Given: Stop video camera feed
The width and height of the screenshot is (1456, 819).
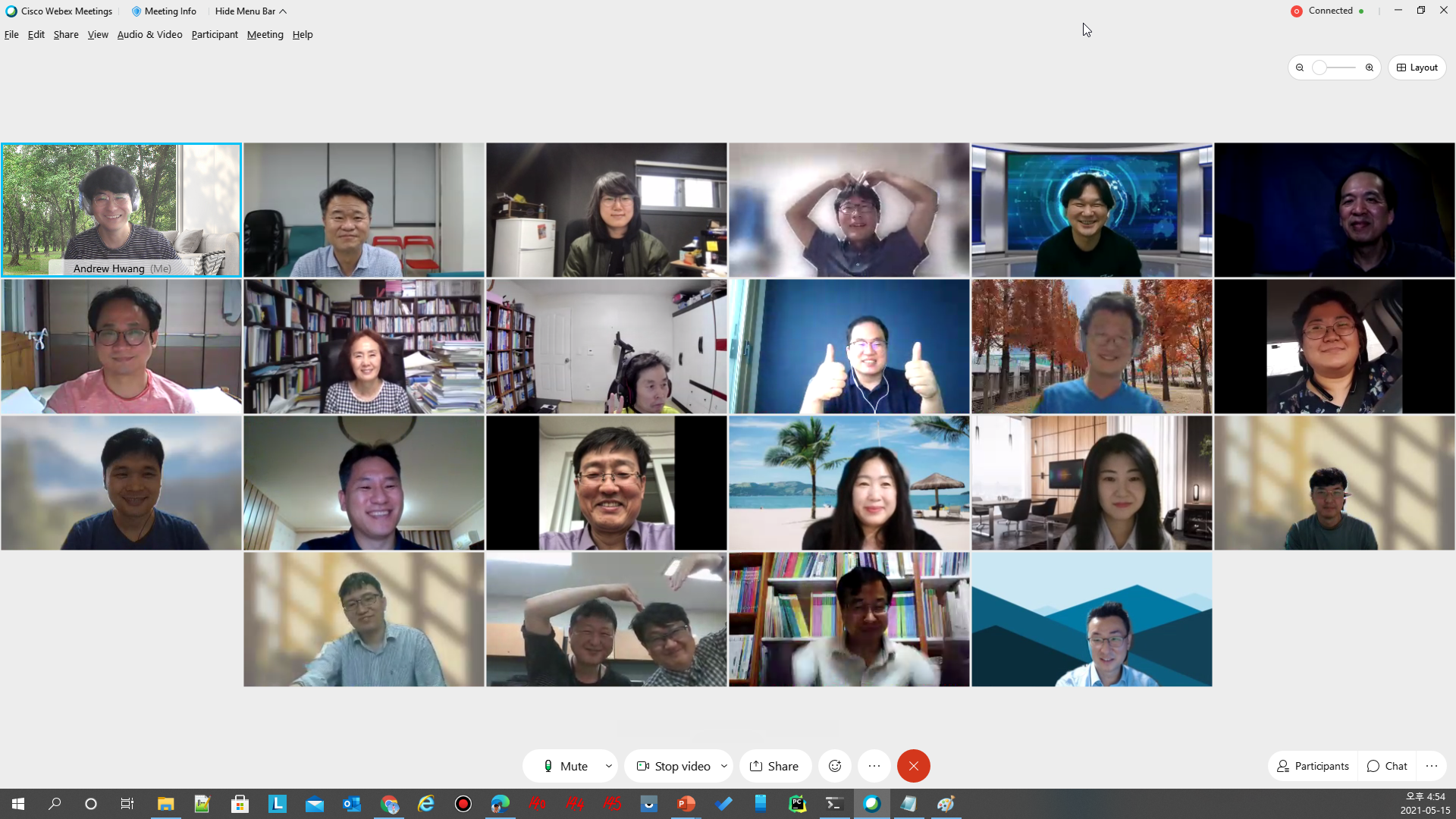Looking at the screenshot, I should [673, 766].
